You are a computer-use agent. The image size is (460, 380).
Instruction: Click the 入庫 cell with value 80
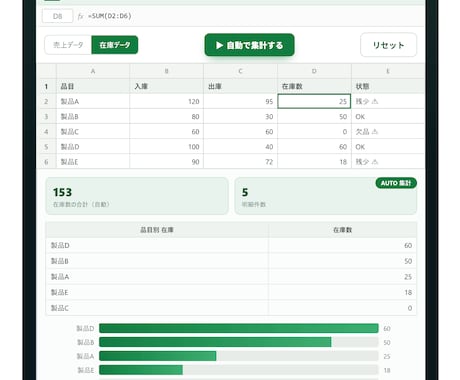tap(167, 117)
